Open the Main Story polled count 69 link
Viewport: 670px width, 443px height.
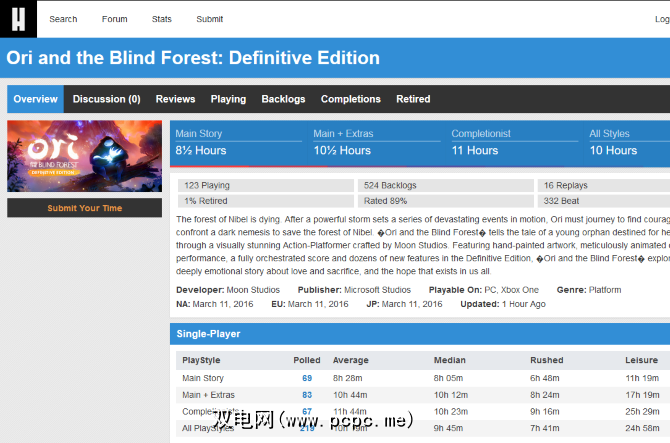(307, 378)
